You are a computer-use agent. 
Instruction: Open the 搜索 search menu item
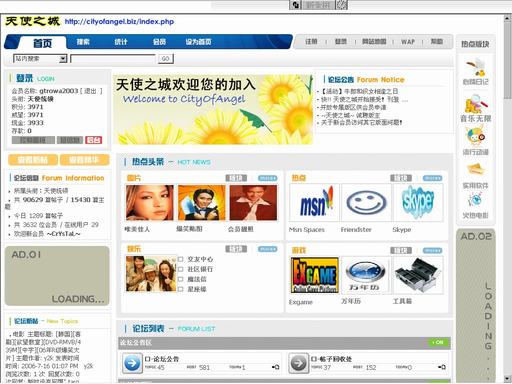point(83,42)
